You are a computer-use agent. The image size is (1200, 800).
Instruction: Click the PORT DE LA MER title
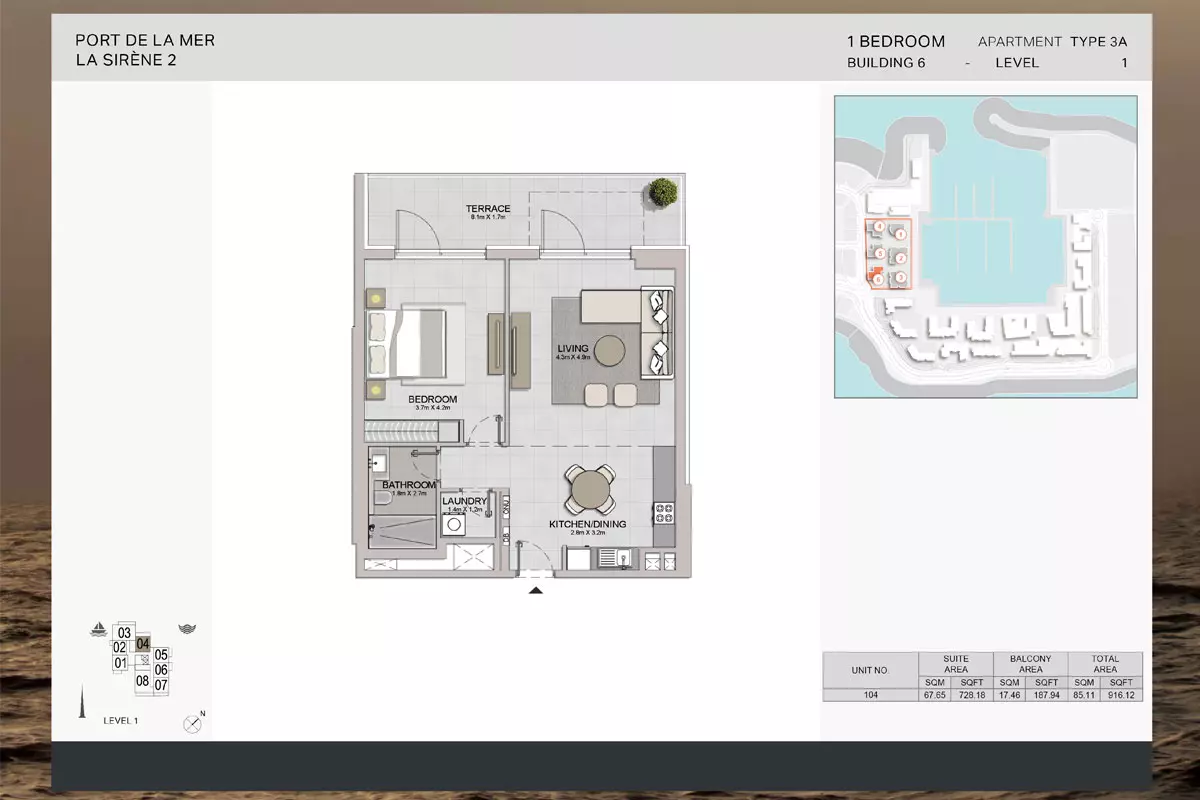pos(145,40)
